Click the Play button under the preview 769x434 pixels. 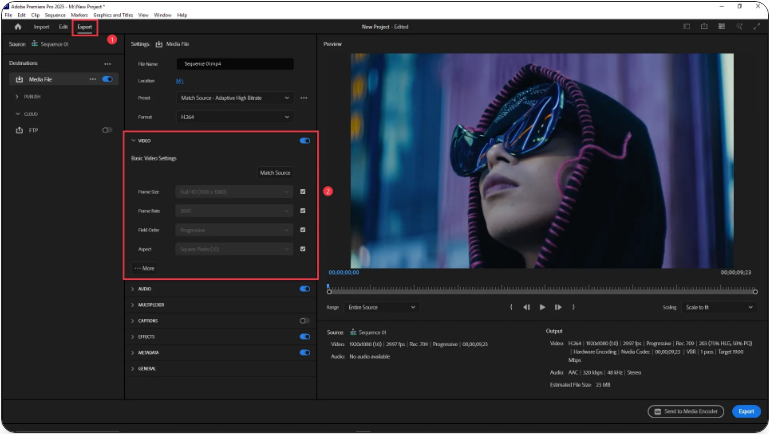click(542, 307)
